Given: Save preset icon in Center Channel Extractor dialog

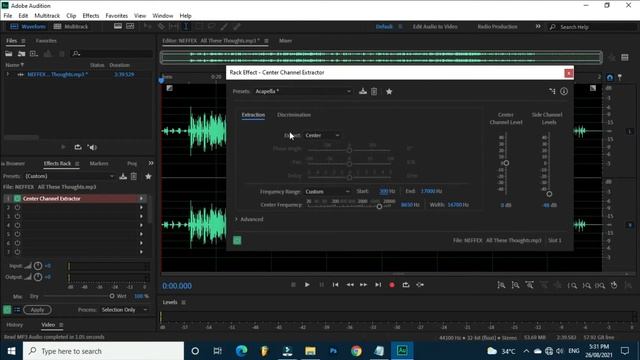Looking at the screenshot, I should point(362,91).
